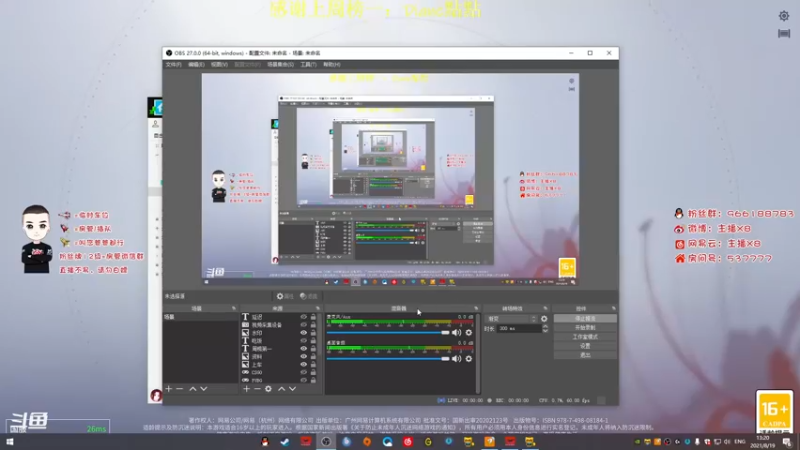Open the 帮助(H) menu in OBS
800x450 pixels.
click(x=332, y=65)
